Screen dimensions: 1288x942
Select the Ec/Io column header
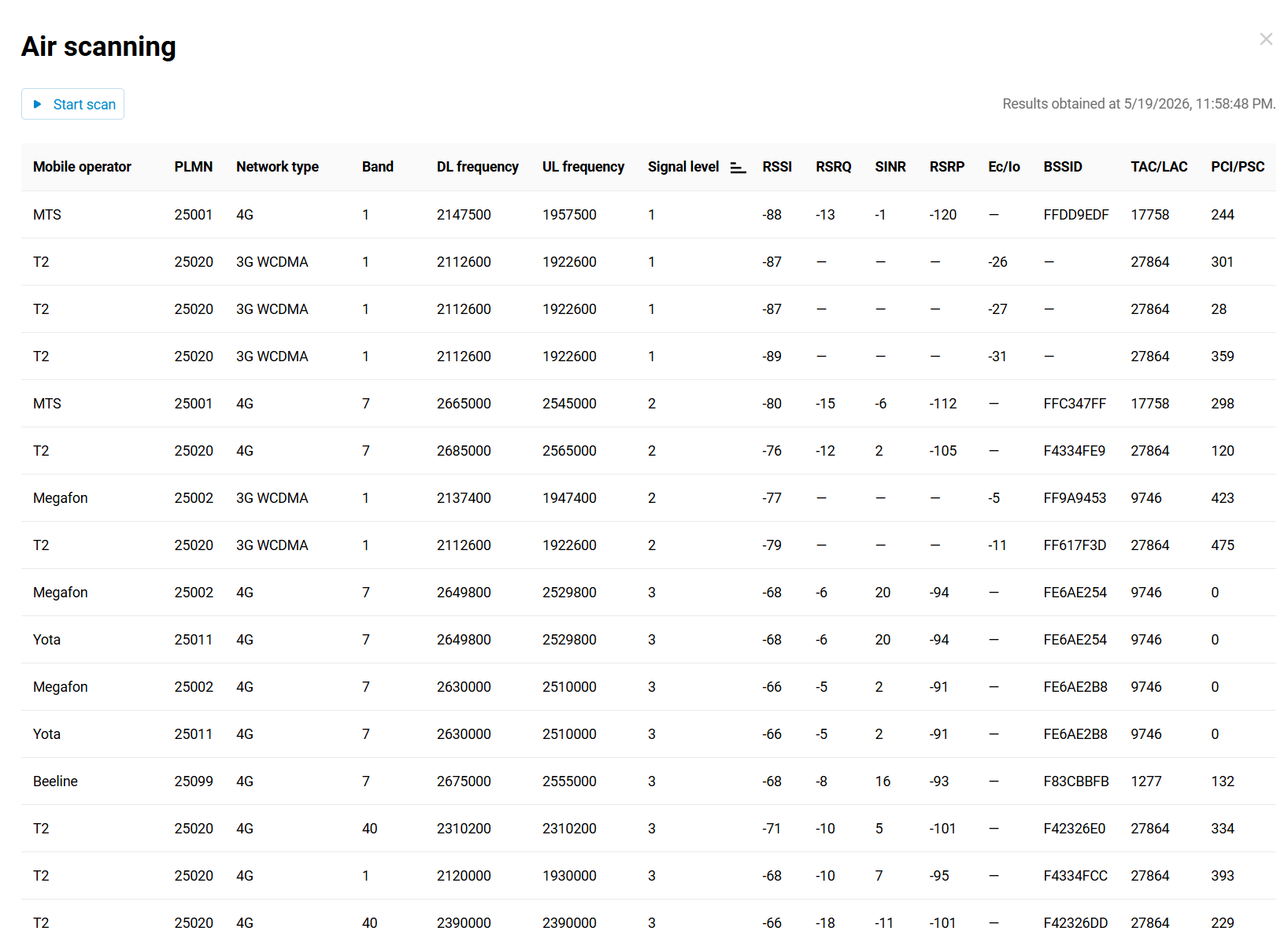(1005, 167)
